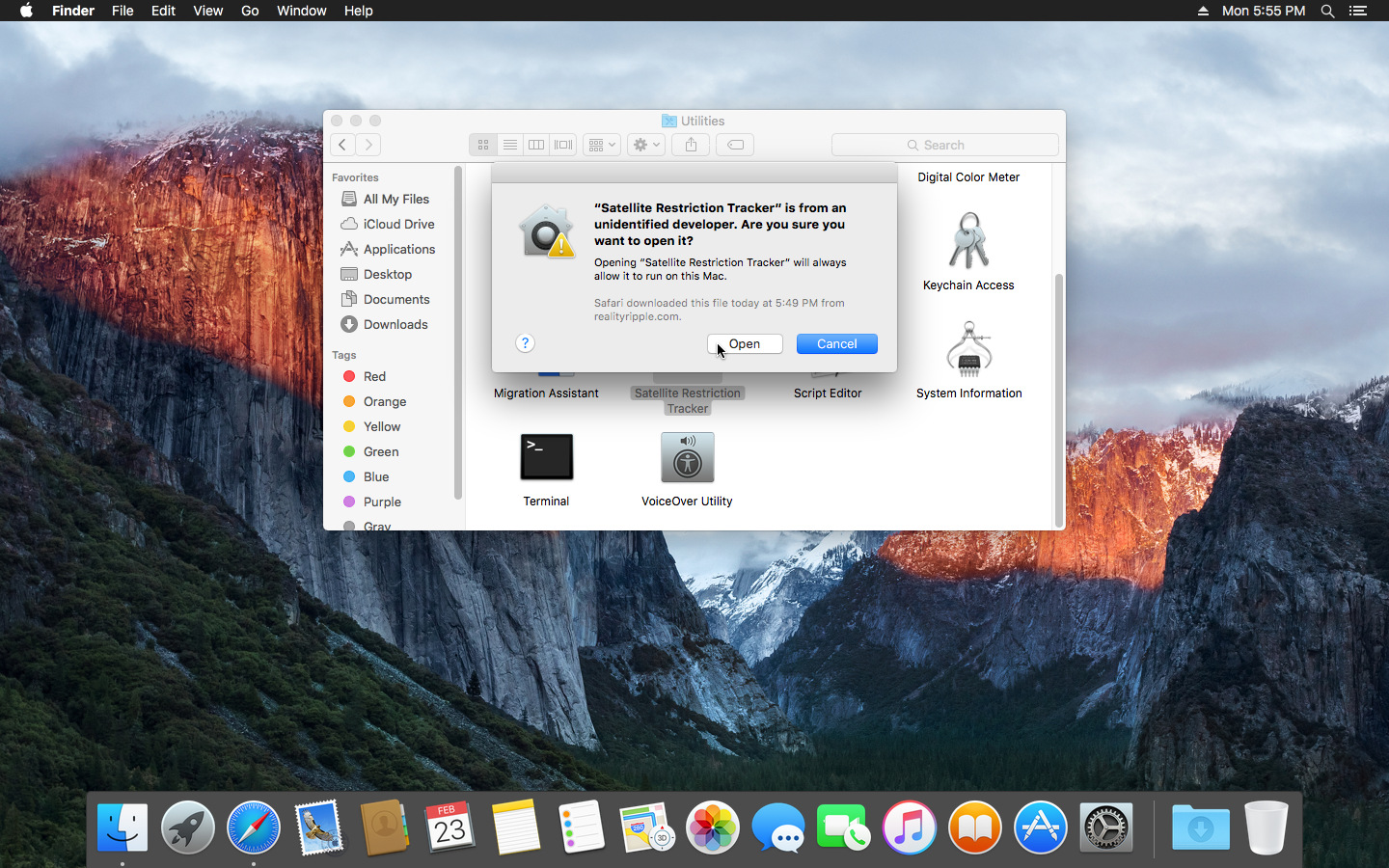Click inside the Search field

[943, 145]
